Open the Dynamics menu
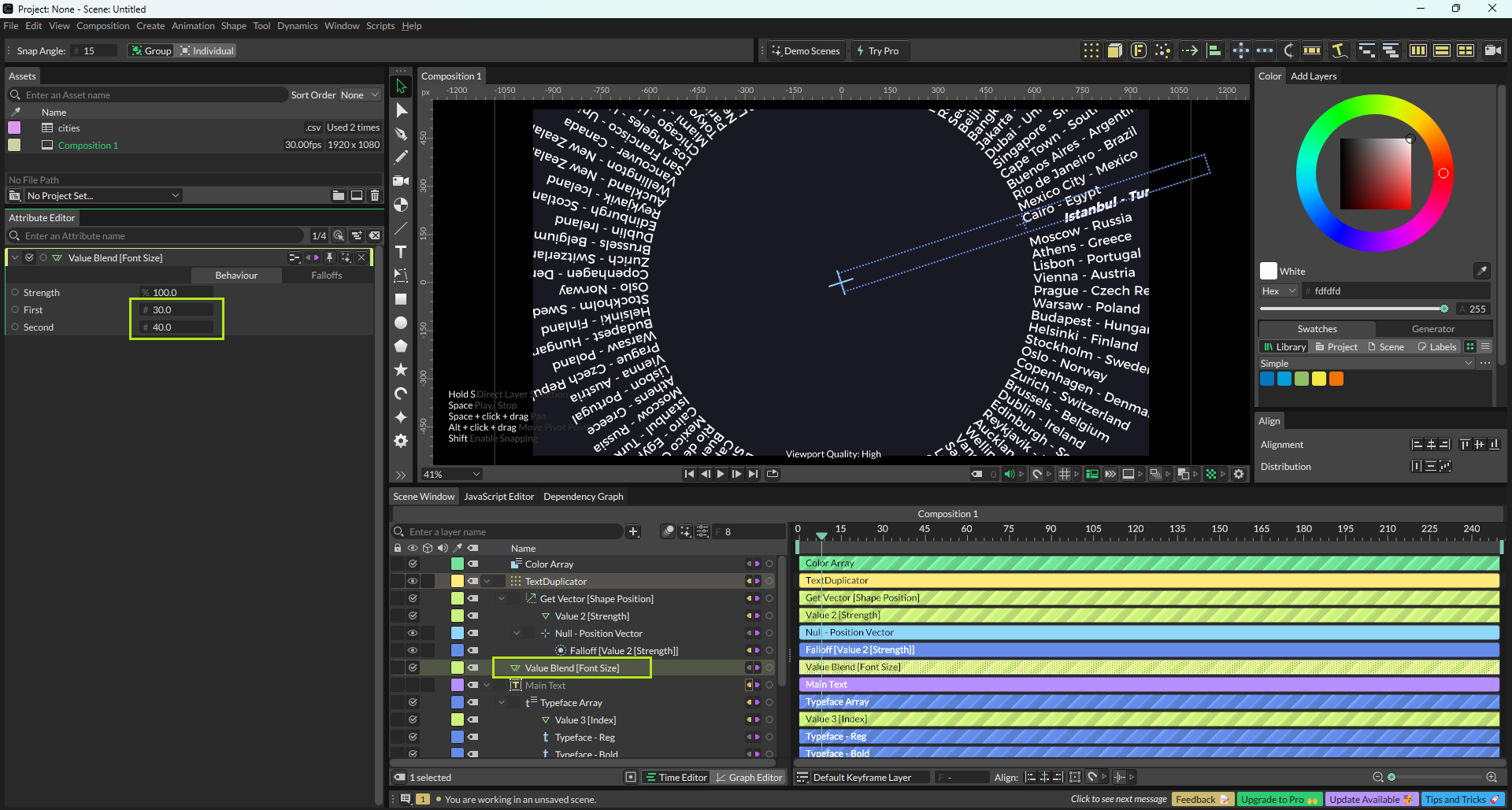 (297, 26)
